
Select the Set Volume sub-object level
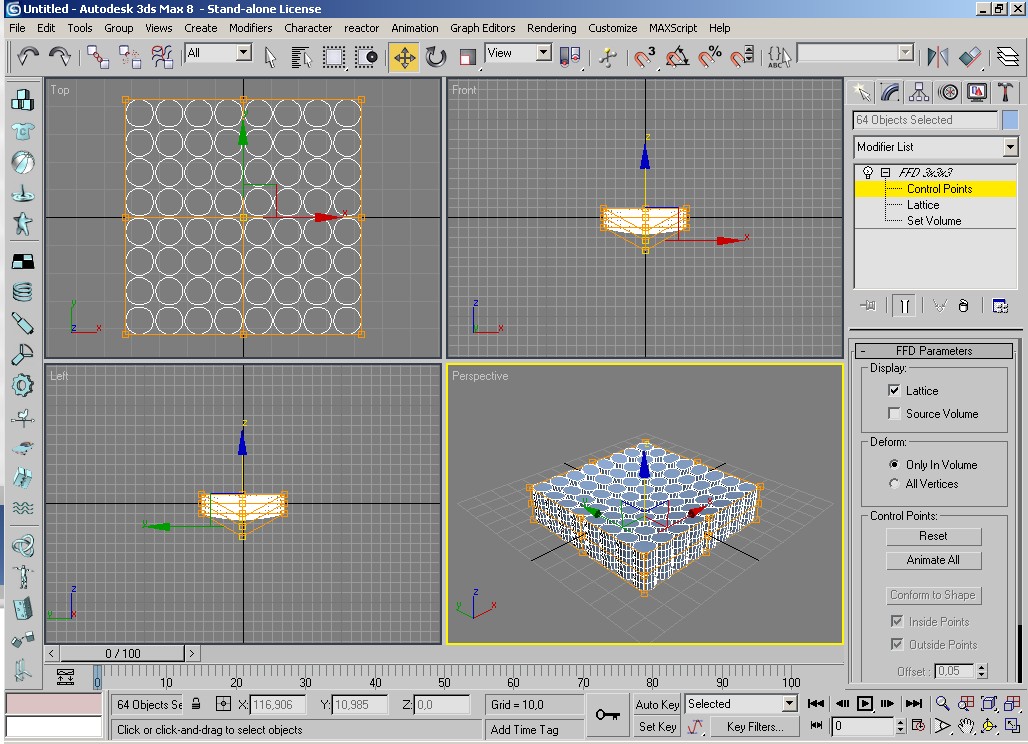(934, 221)
